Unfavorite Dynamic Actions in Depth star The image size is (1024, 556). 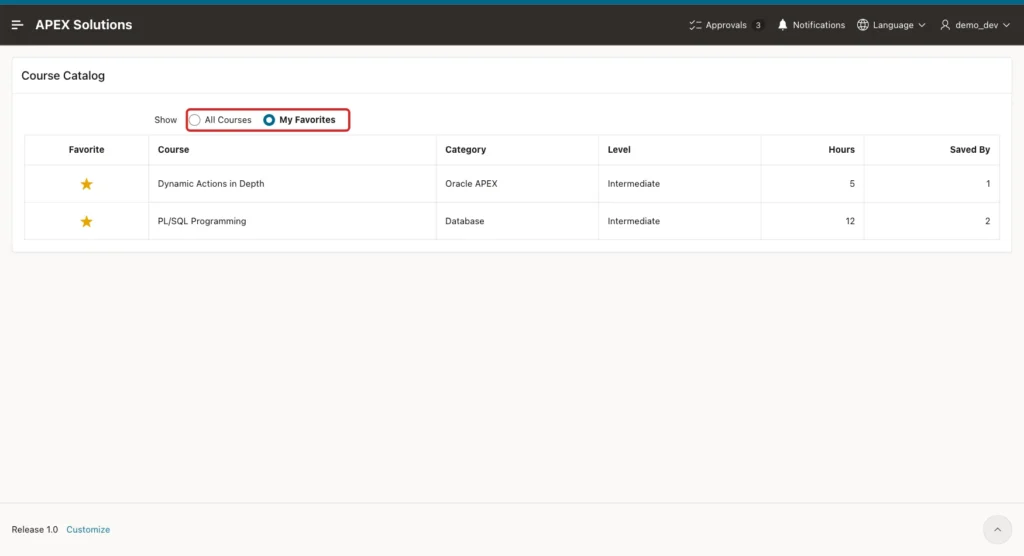(x=86, y=184)
